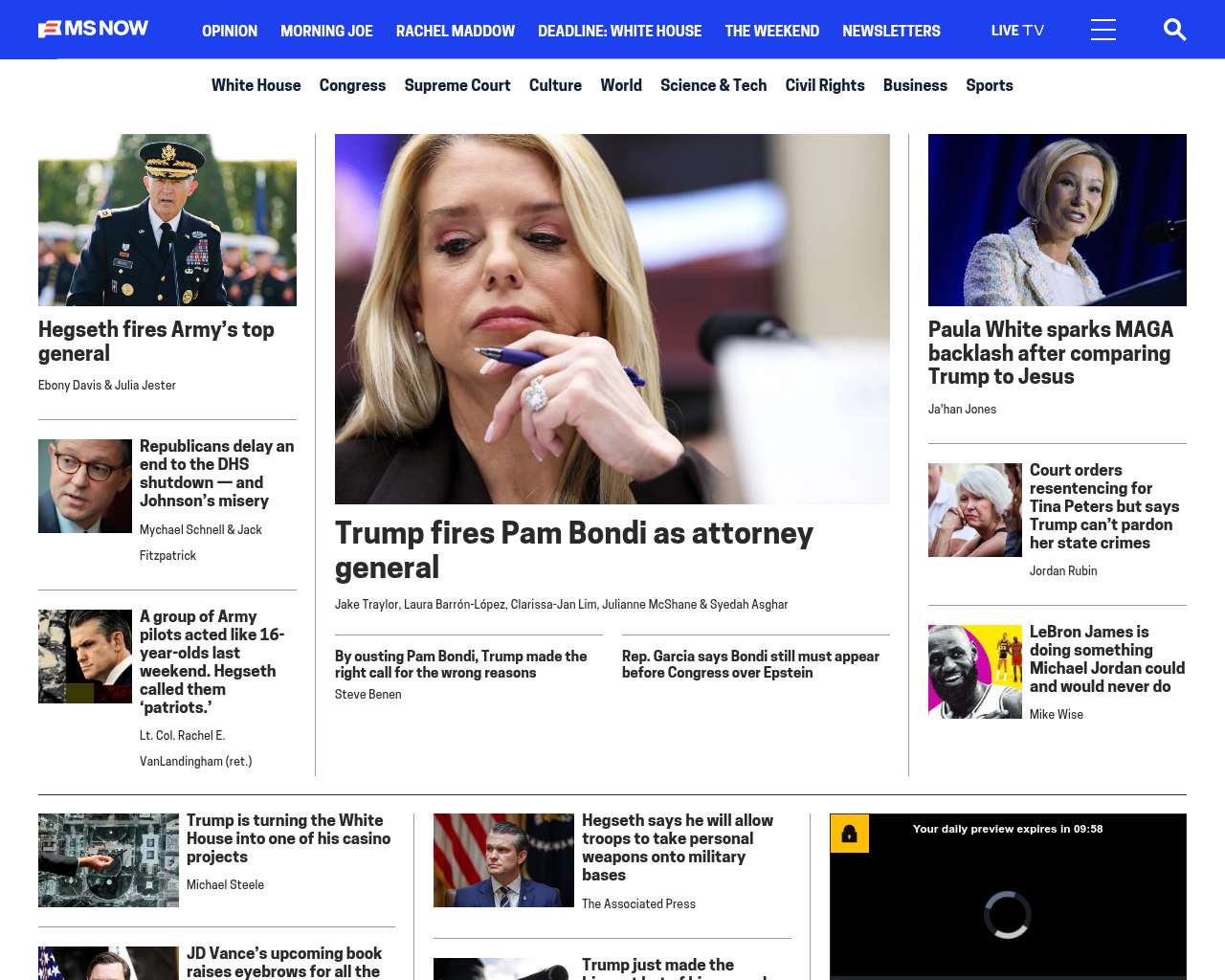Read Paula White MAGA backlash article

pyautogui.click(x=1051, y=353)
